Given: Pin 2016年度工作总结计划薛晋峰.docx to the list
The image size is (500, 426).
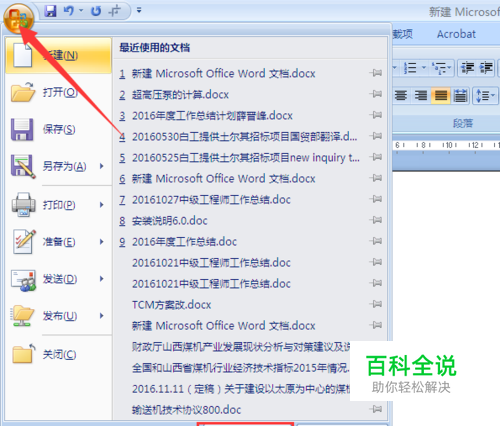Looking at the screenshot, I should tap(376, 115).
